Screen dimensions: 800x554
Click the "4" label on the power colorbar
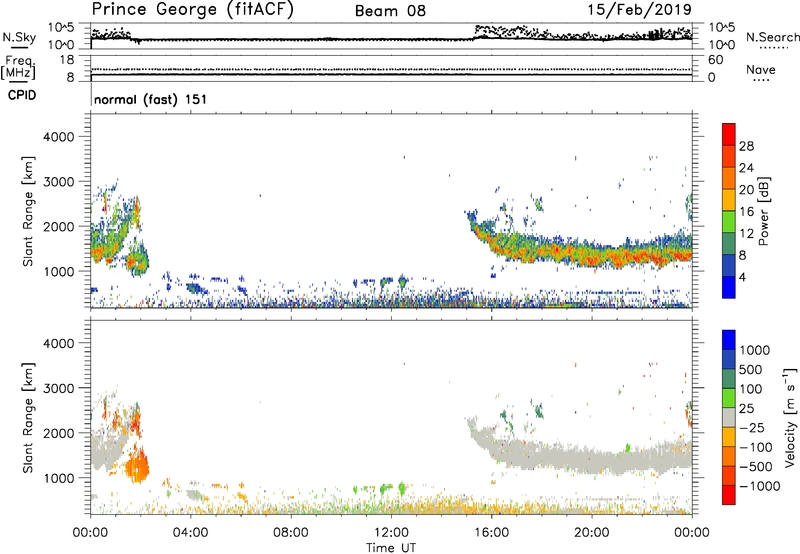click(x=742, y=277)
